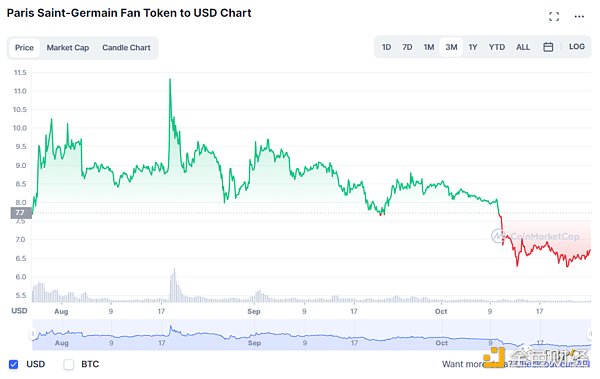Click the 7.7 price marker label
This screenshot has height=379, width=600.
click(x=21, y=212)
